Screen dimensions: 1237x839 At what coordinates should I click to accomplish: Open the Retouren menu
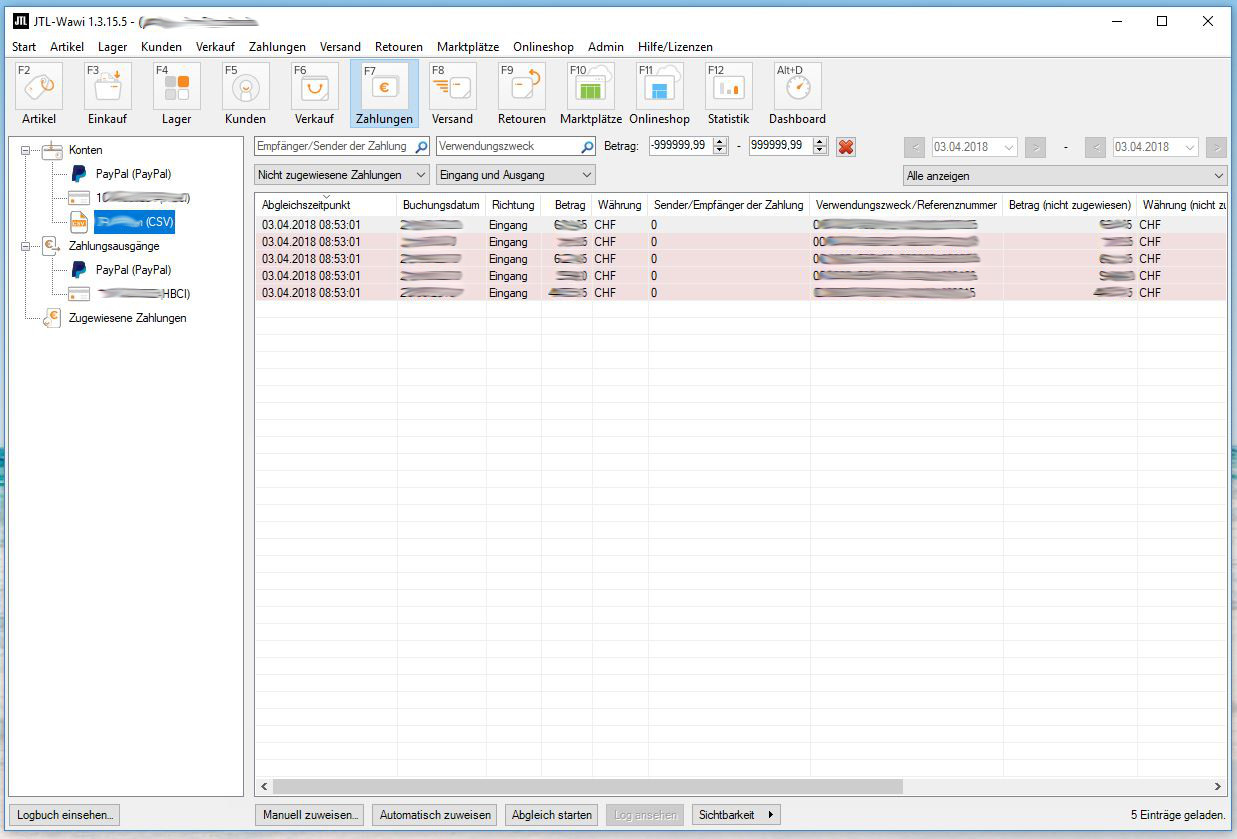pyautogui.click(x=399, y=47)
